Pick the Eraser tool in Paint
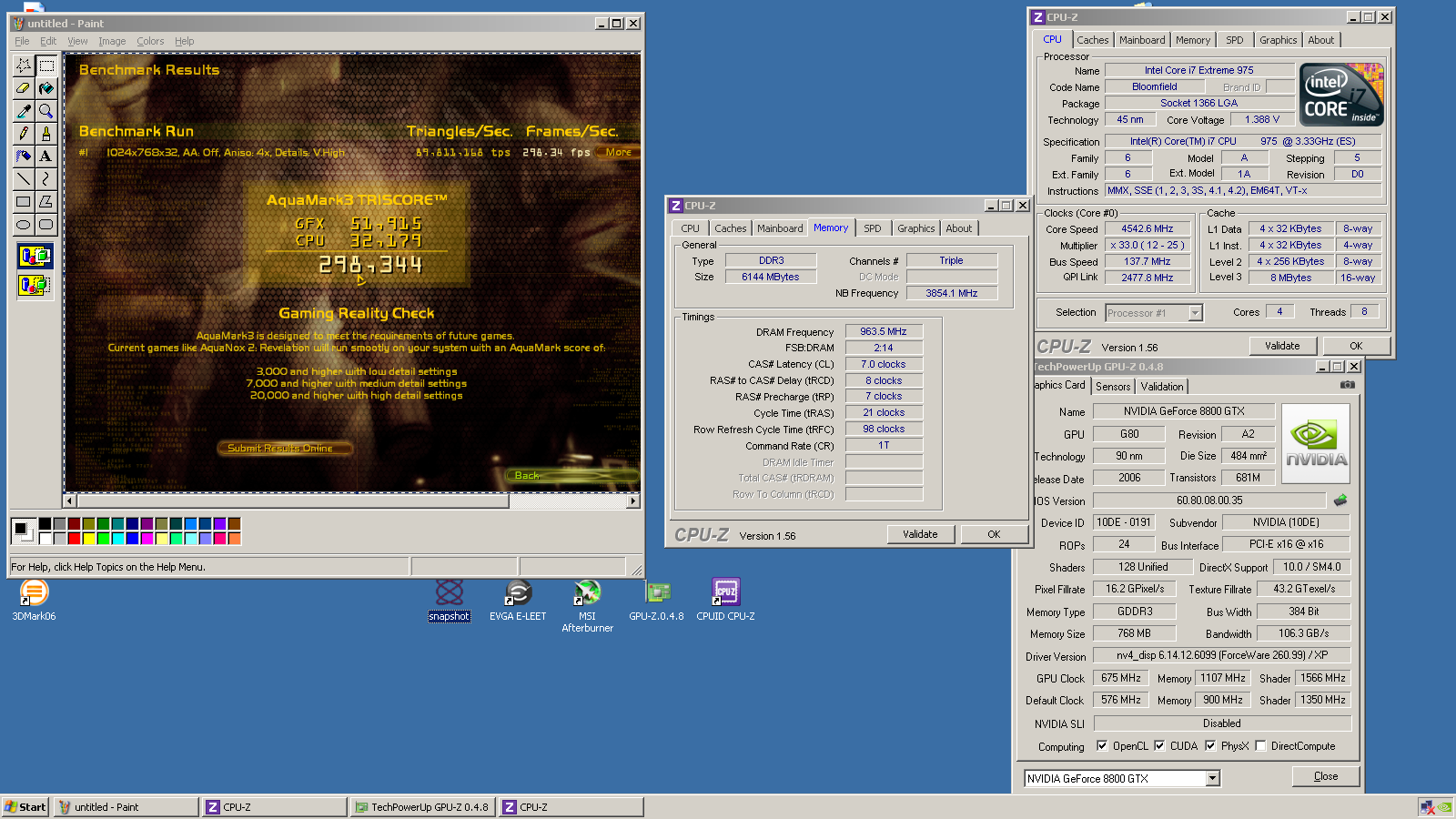 tap(24, 88)
